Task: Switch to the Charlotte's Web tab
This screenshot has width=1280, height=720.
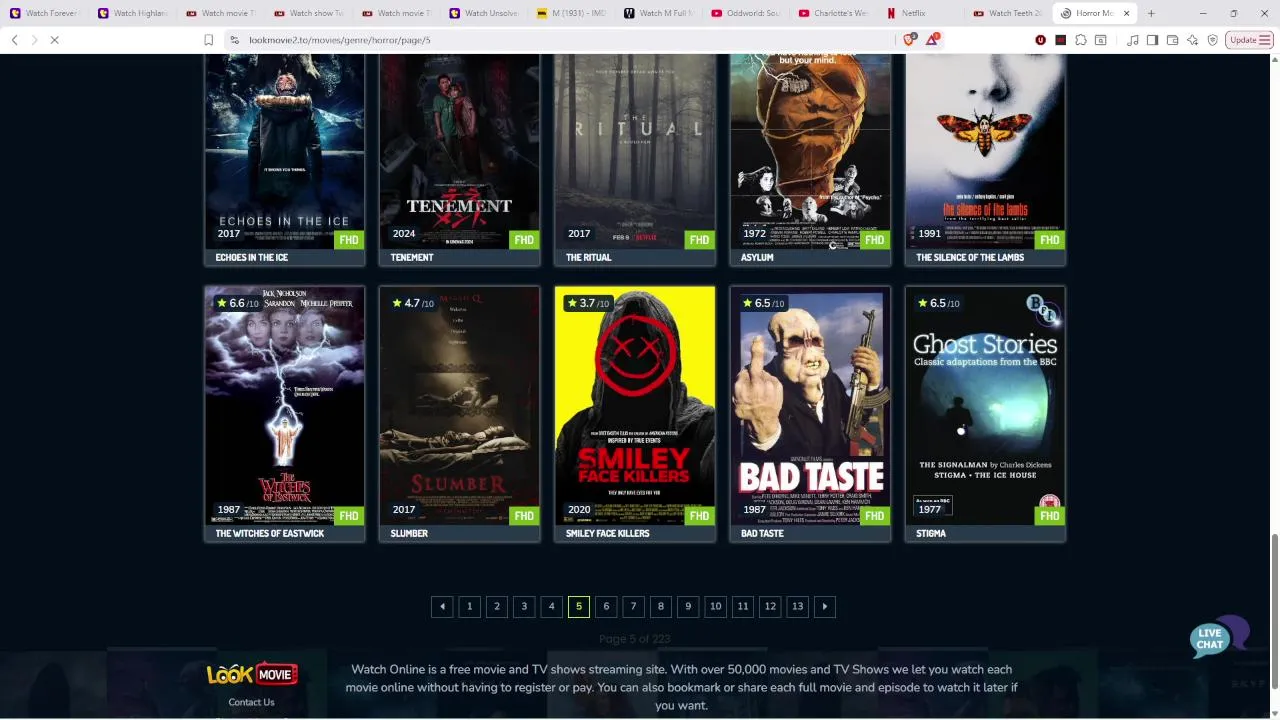Action: click(835, 13)
